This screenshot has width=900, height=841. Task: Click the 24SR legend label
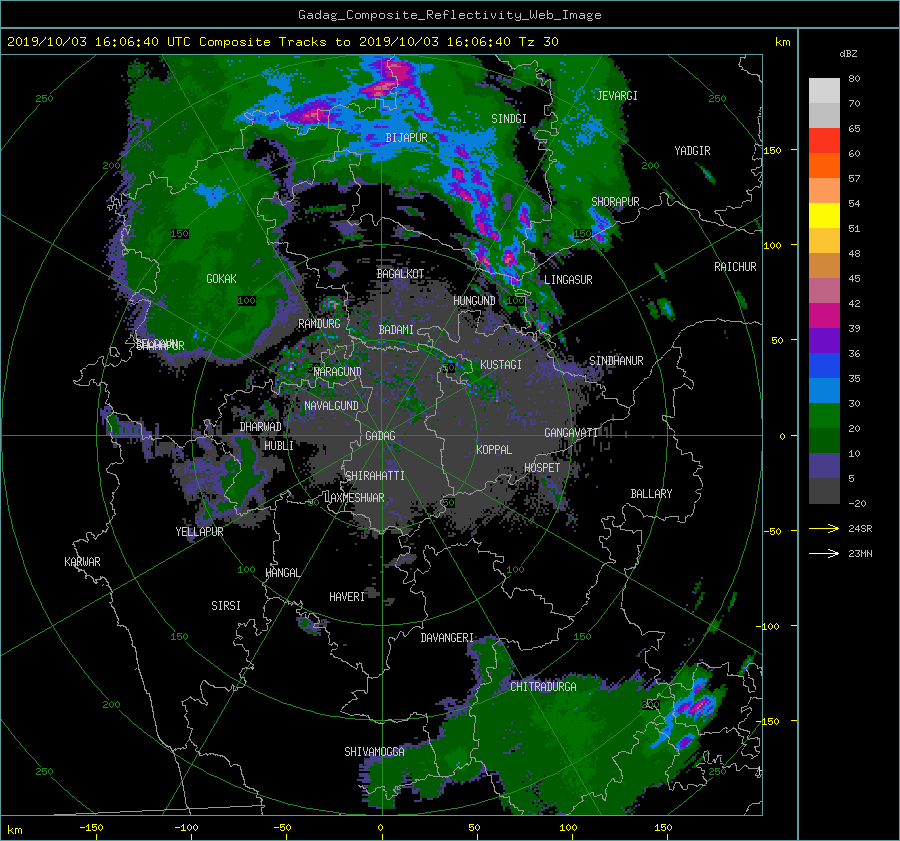pyautogui.click(x=860, y=529)
